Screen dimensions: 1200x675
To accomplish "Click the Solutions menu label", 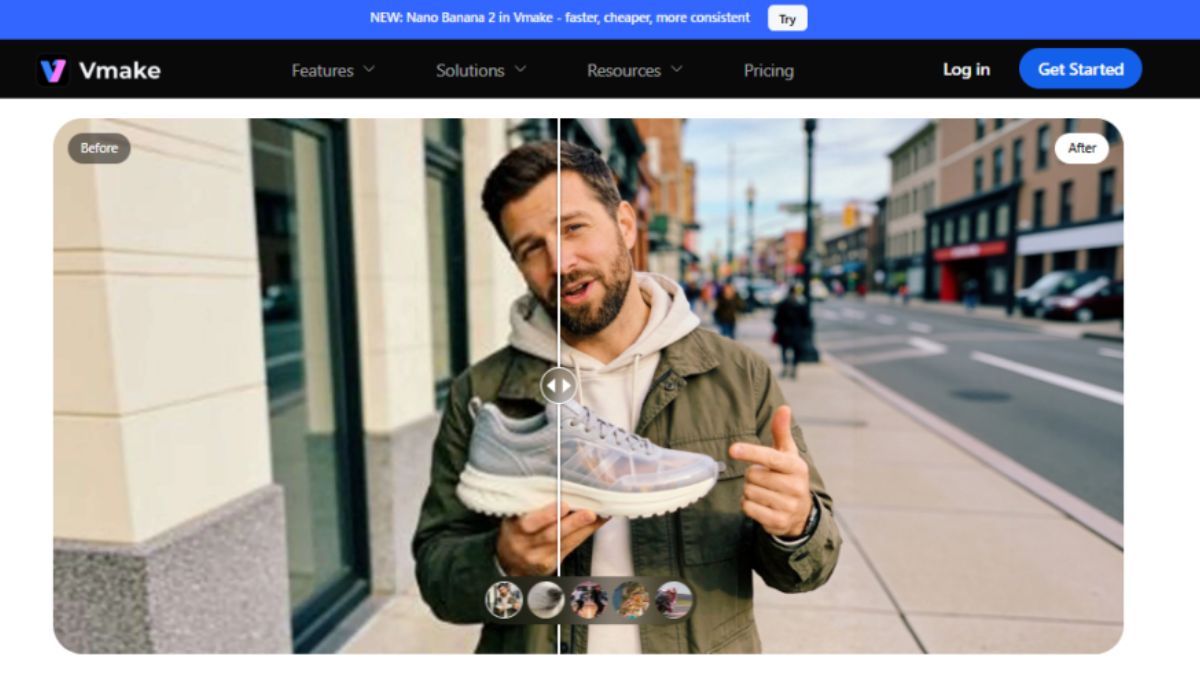I will [470, 70].
